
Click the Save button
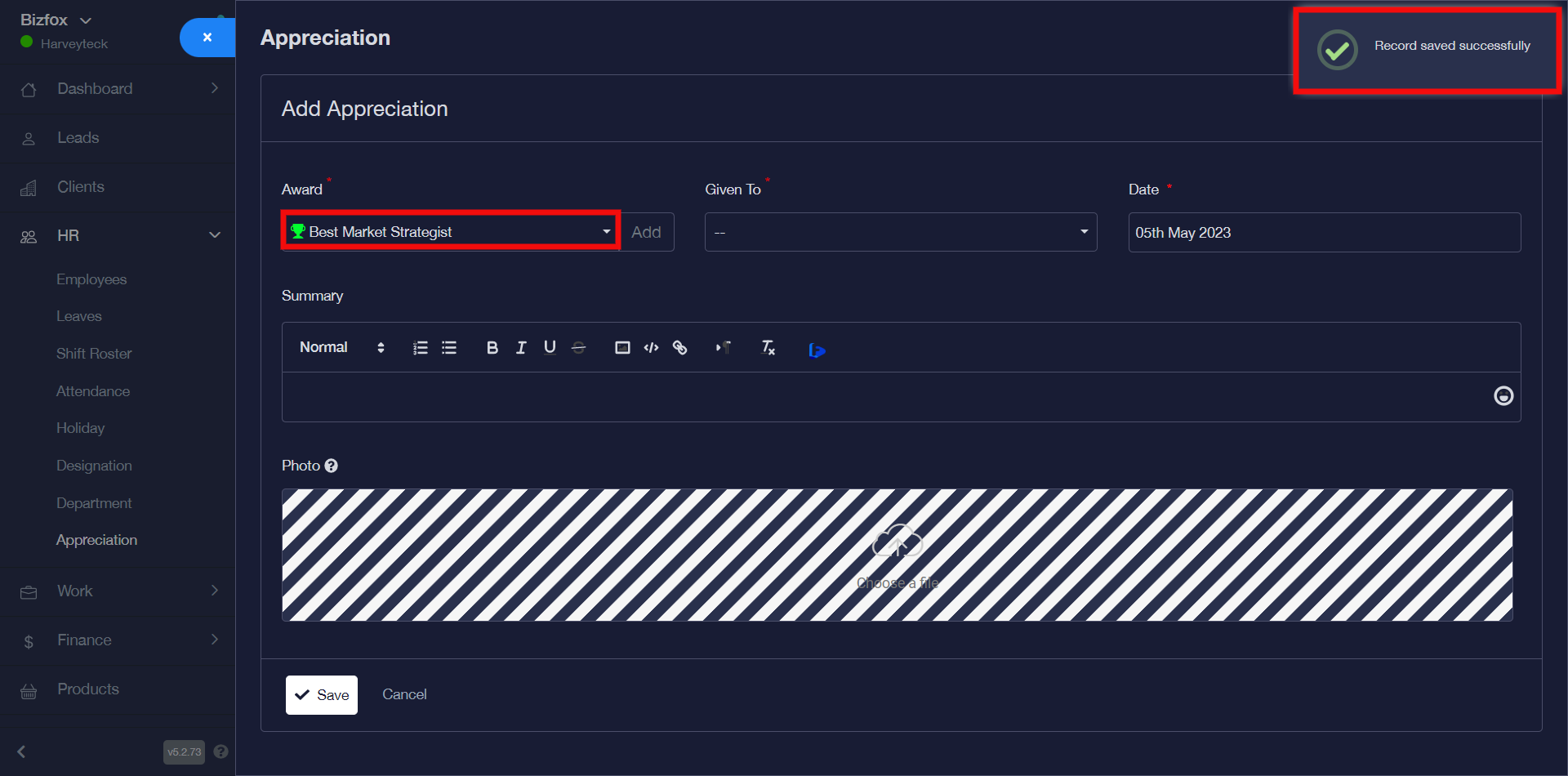click(x=322, y=695)
